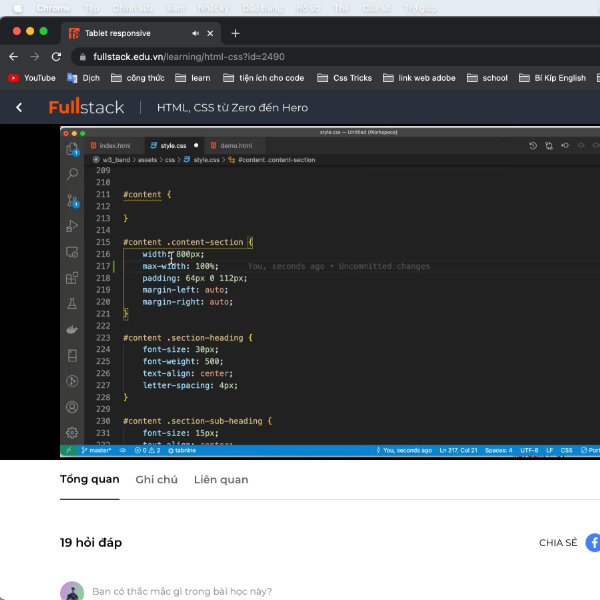Switch to the Liên quan tab
600x600 pixels.
[x=221, y=480]
